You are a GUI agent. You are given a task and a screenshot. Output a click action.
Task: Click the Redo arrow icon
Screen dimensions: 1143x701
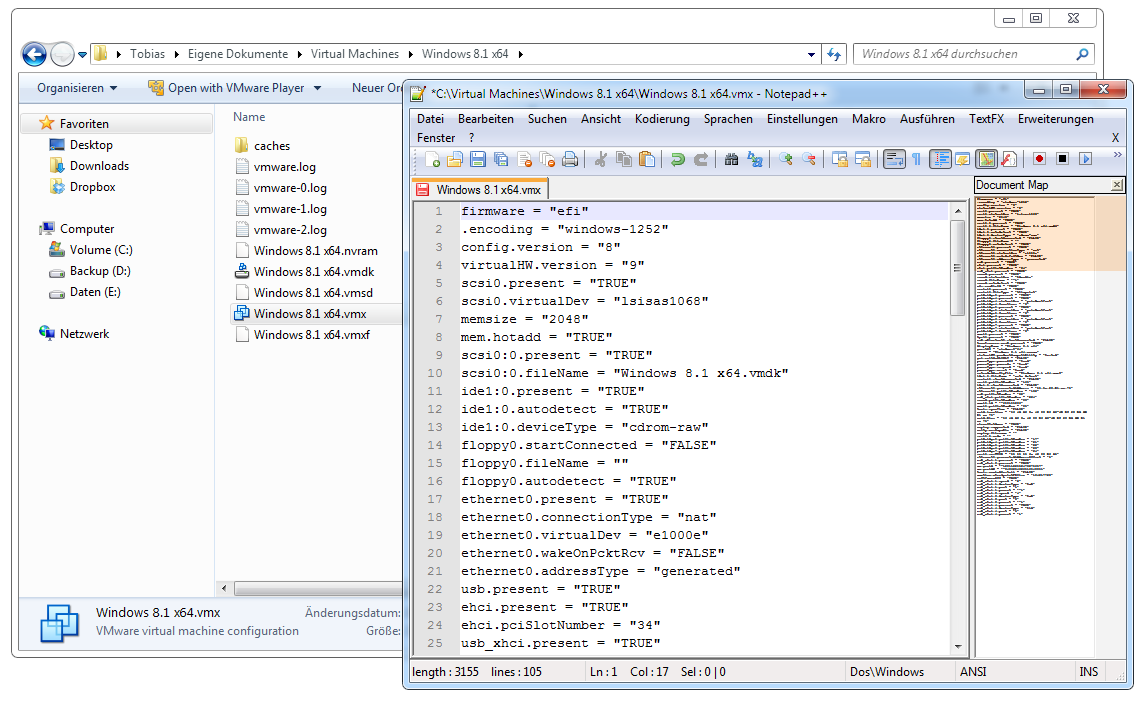(x=701, y=159)
